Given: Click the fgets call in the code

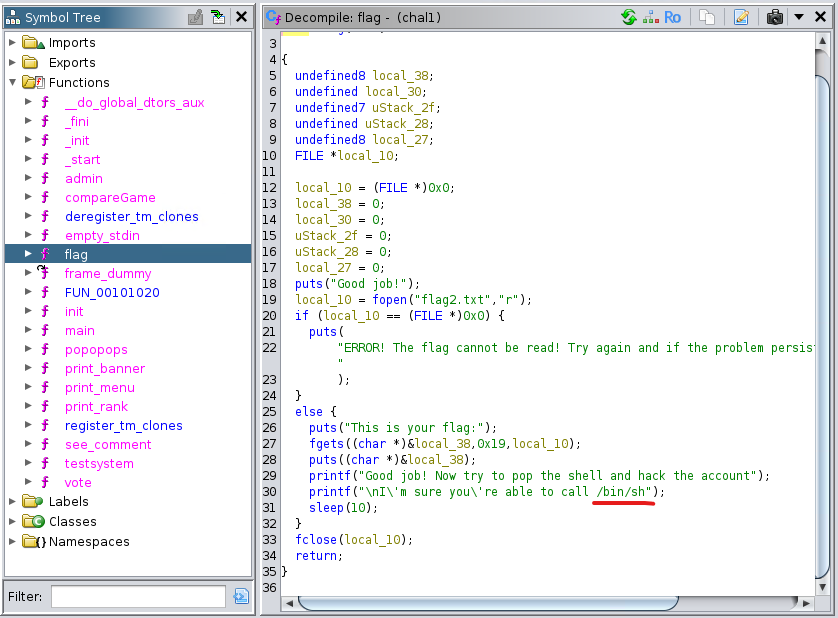Looking at the screenshot, I should coord(327,444).
